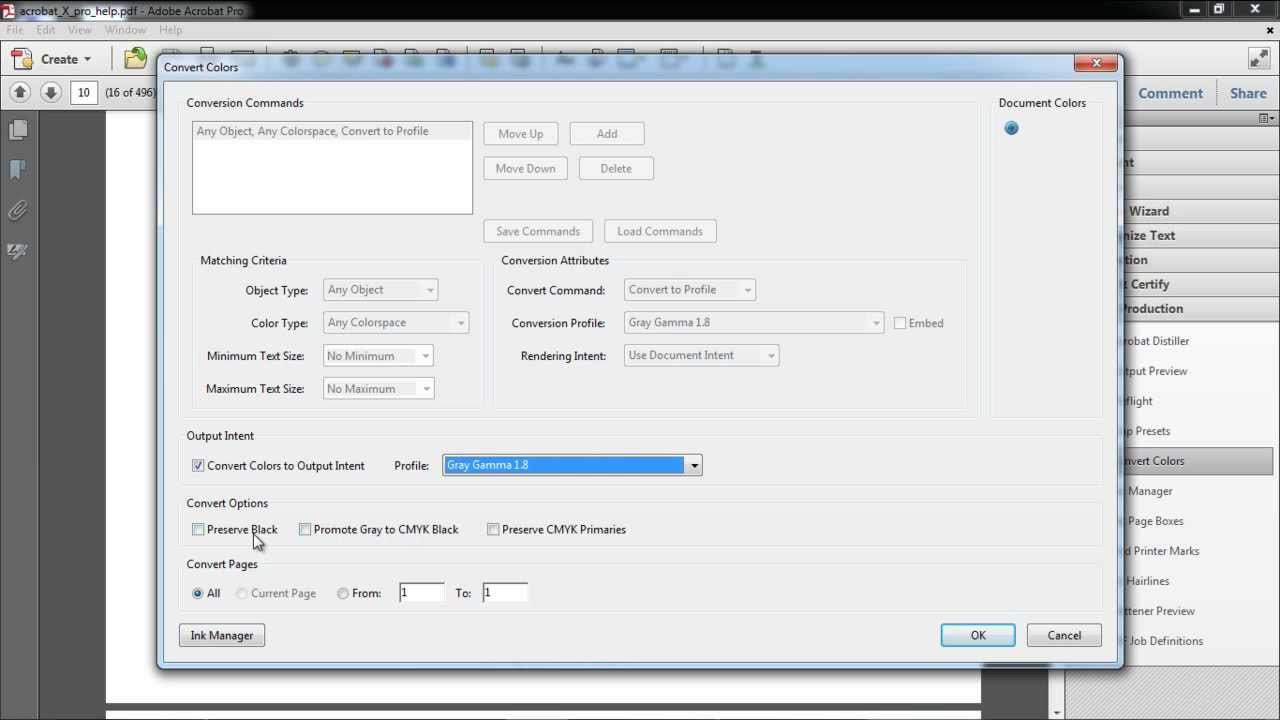The image size is (1280, 720).
Task: Switch to the Comment pane
Action: click(1170, 93)
